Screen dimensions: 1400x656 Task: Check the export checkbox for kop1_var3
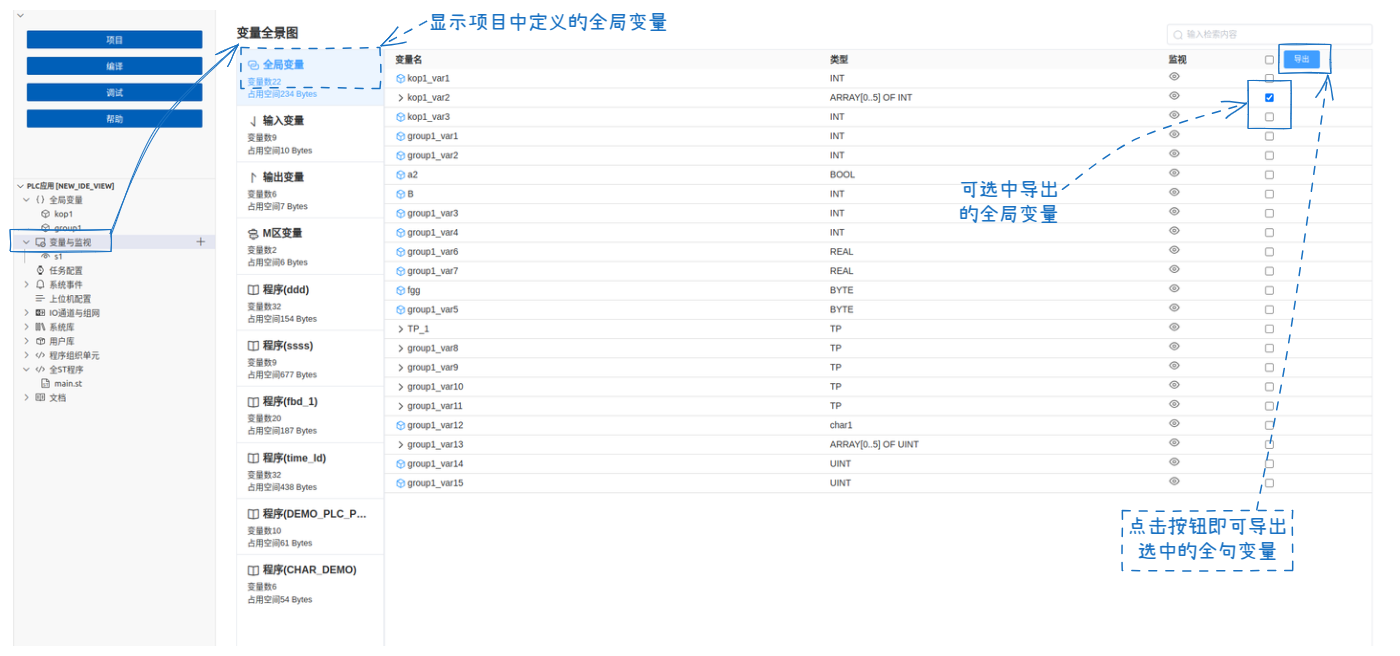click(x=1269, y=117)
